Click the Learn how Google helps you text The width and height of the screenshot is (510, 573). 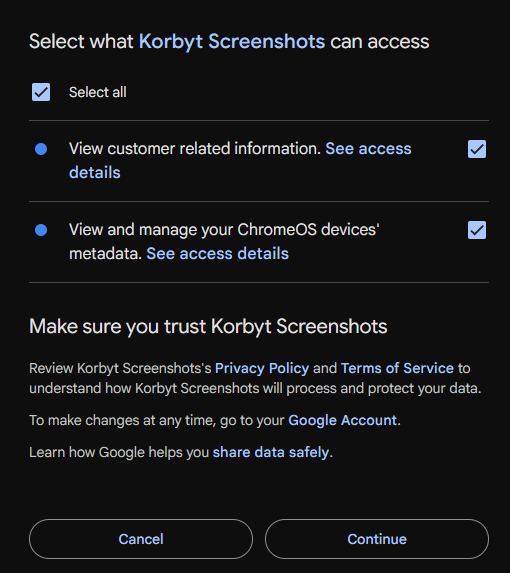point(119,452)
